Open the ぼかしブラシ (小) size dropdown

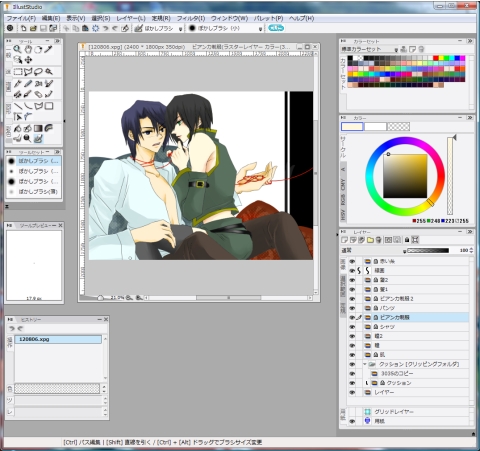click(x=260, y=29)
